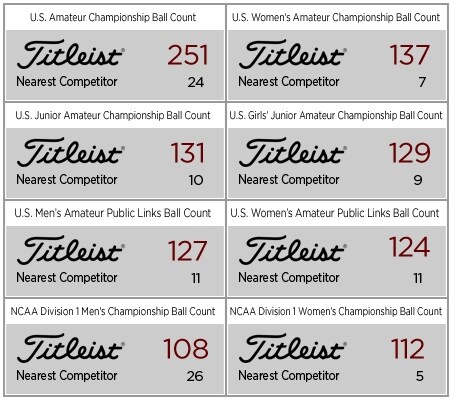The width and height of the screenshot is (454, 400).
Task: Click Titleist logo in Women's Amateur Public Links panel
Action: 293,250
